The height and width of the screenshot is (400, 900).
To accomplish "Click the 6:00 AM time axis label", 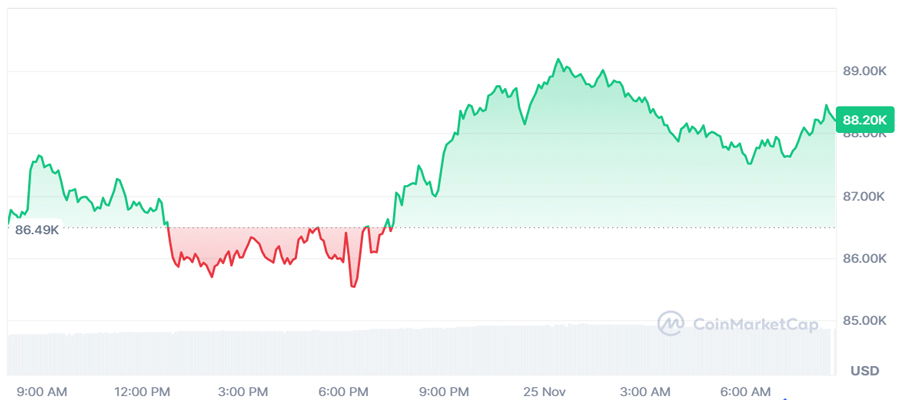I will (746, 391).
